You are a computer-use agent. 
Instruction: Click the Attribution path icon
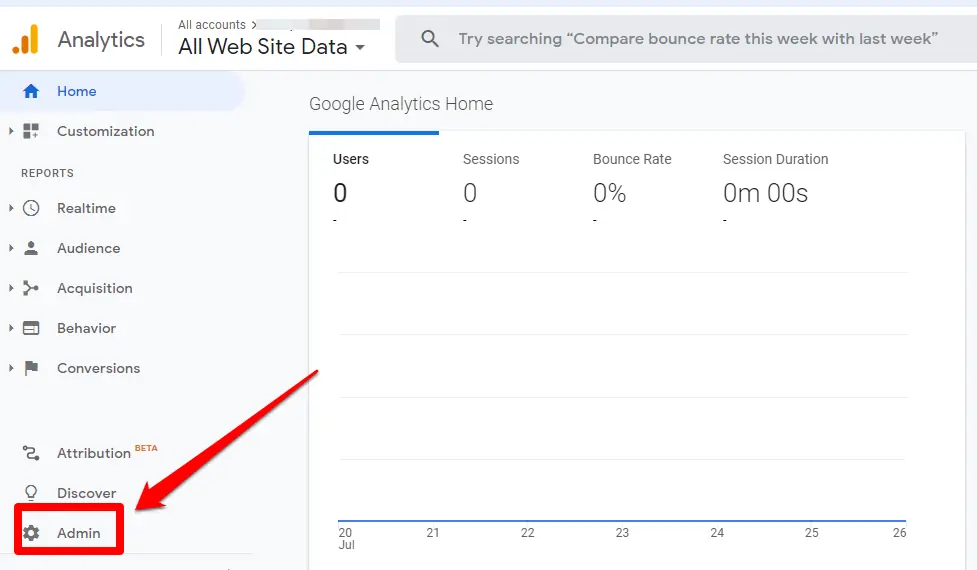(x=31, y=453)
